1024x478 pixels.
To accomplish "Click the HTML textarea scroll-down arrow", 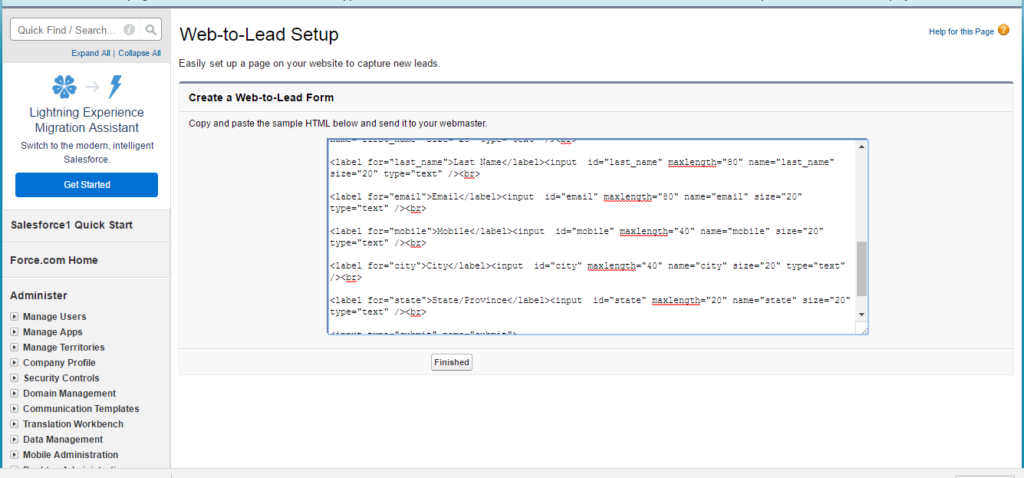I will [x=861, y=314].
